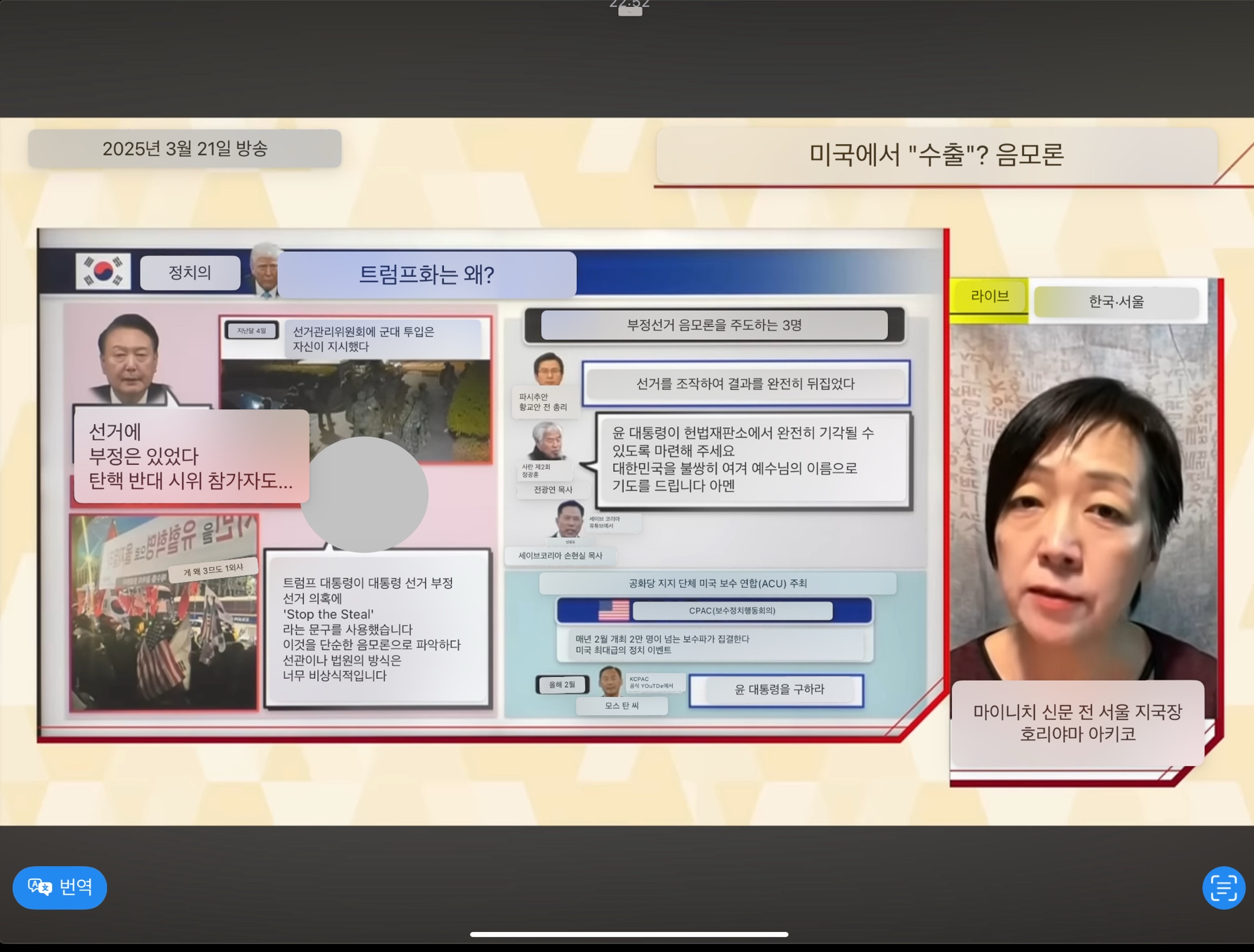Click the 미국에서 "수출"? 음모론 title banner
Image resolution: width=1254 pixels, height=952 pixels.
click(x=935, y=155)
